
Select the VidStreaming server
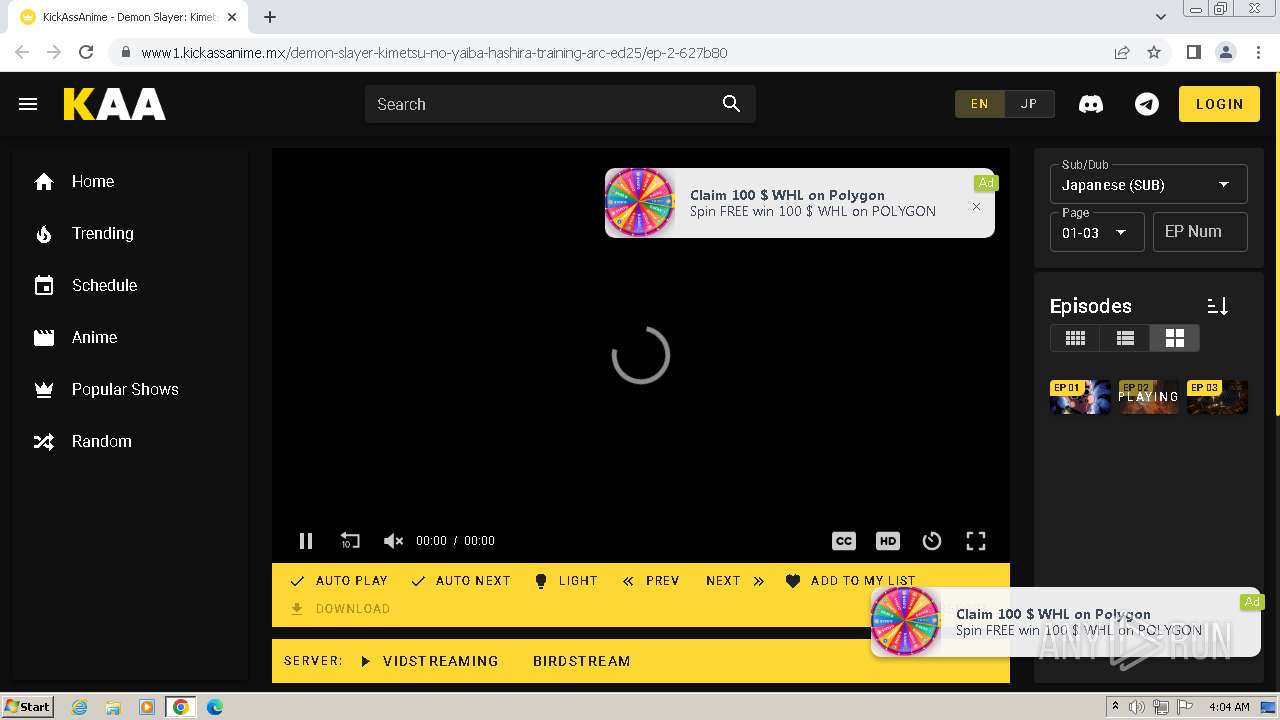pos(429,661)
